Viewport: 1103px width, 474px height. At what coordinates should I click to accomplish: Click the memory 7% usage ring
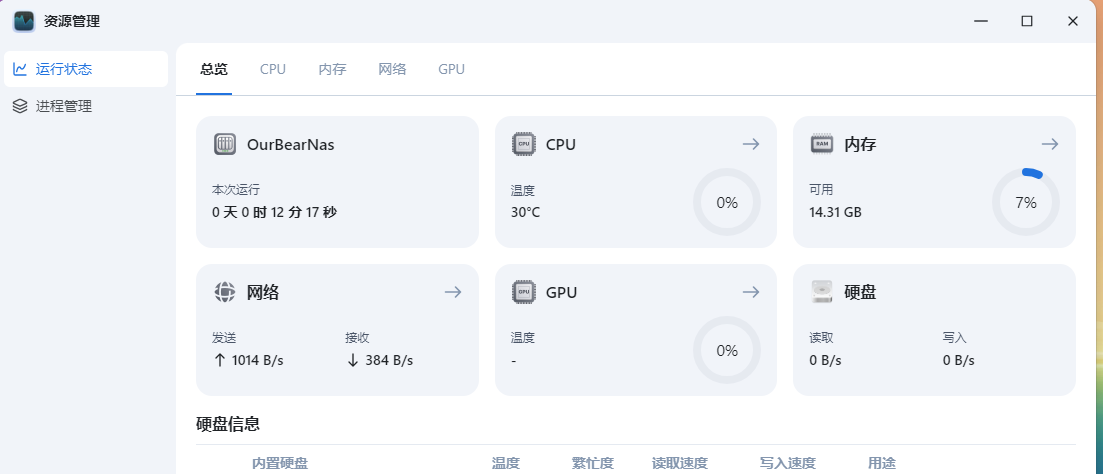[x=1026, y=202]
